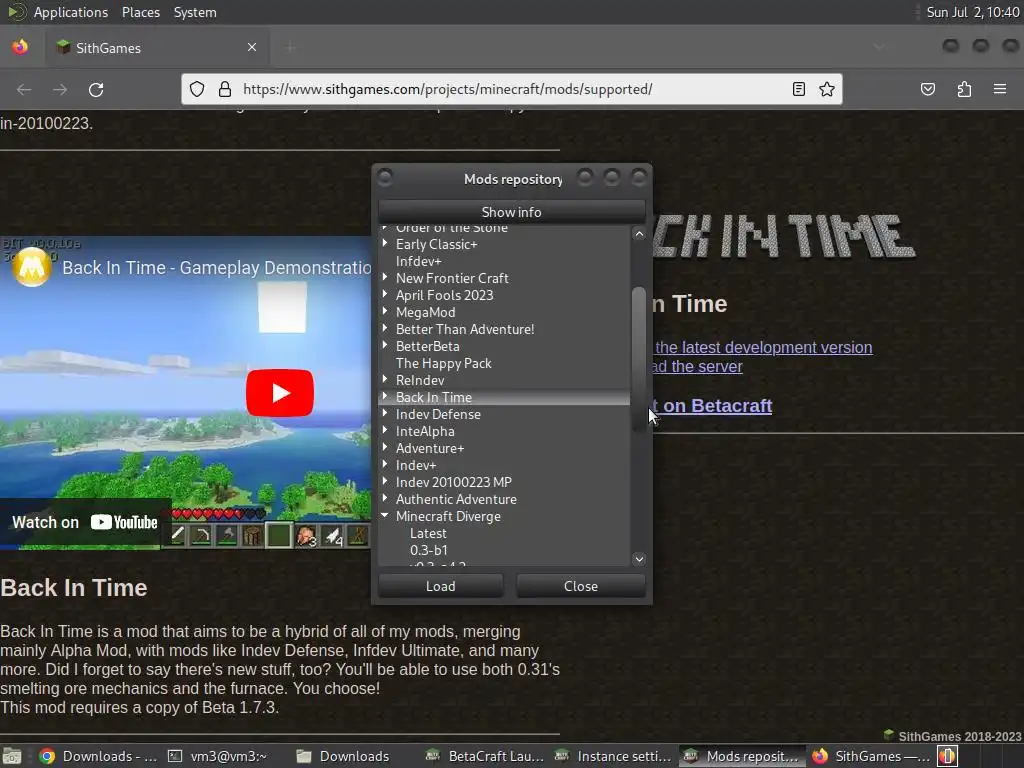Switch to Downloads folder taskbar item
The image size is (1024, 768).
[343, 756]
